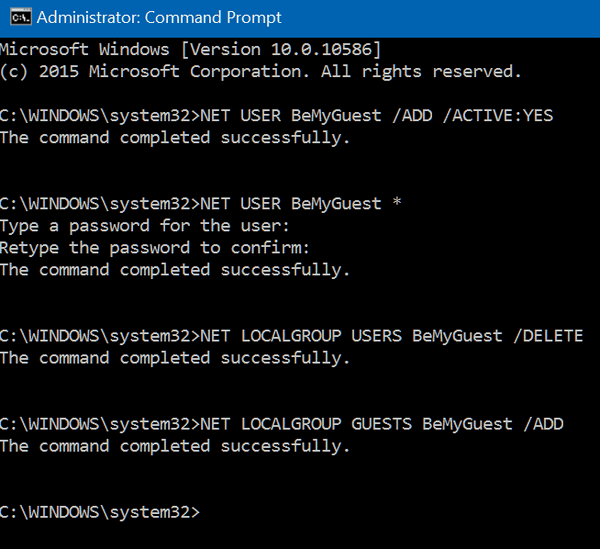Click the success message under the /DELETE command

[x=175, y=358]
